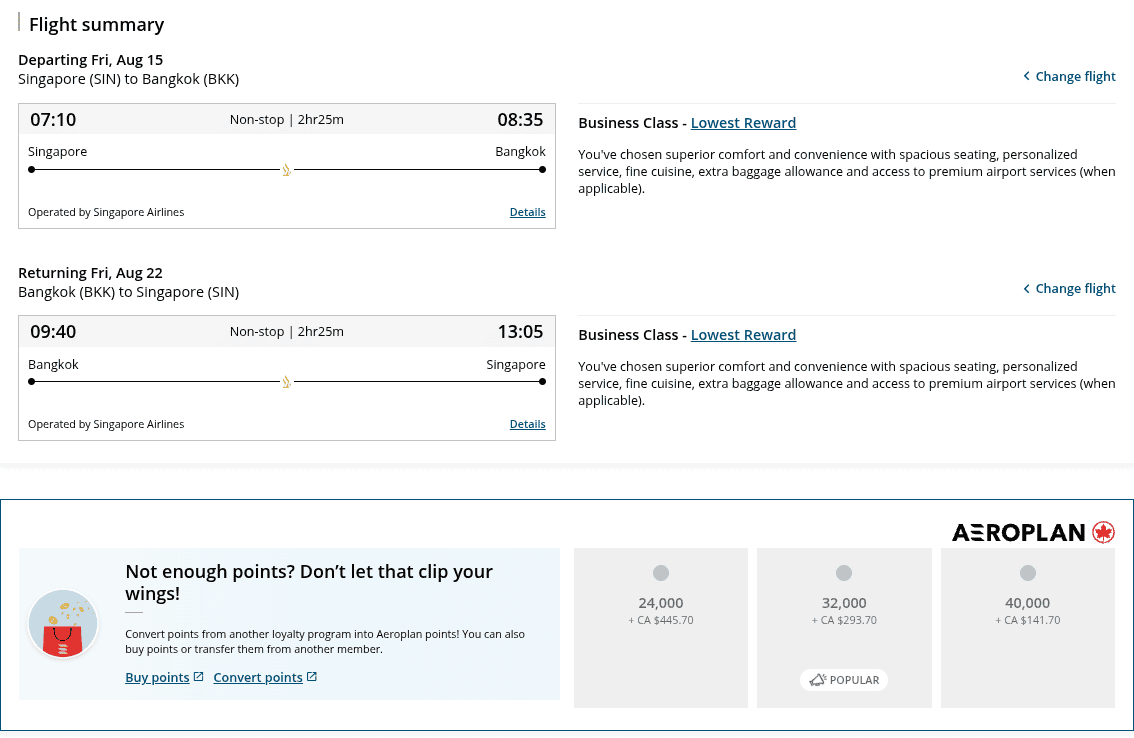Click external link icon next to Buy points
Viewport: 1134px width, 738px height.
click(x=199, y=676)
